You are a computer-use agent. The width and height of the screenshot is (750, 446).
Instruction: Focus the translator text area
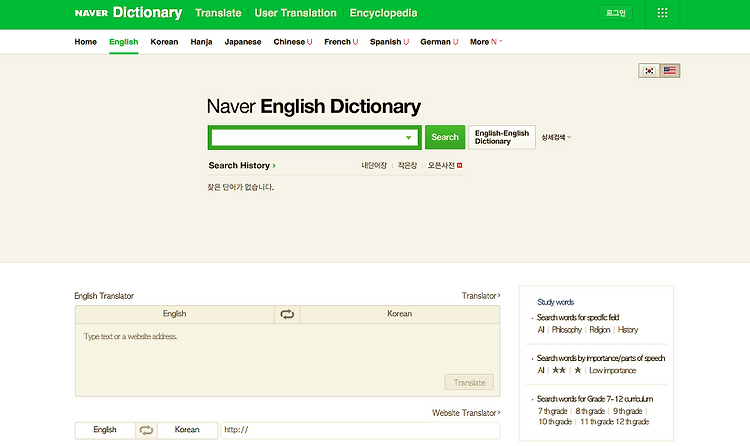pyautogui.click(x=287, y=360)
